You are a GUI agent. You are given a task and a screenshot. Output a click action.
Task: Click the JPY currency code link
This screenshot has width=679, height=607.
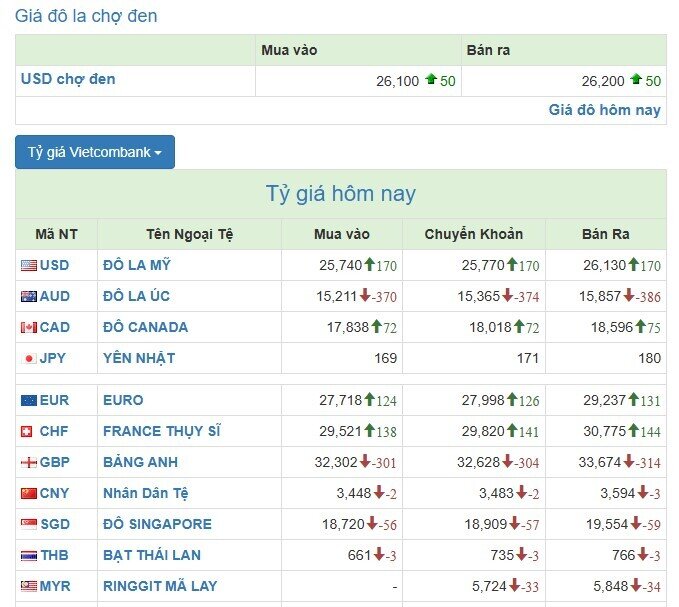click(x=52, y=359)
